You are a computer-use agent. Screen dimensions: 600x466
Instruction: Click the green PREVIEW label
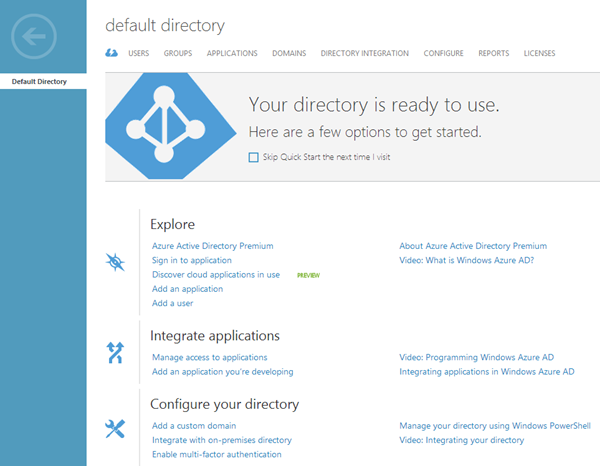click(308, 275)
